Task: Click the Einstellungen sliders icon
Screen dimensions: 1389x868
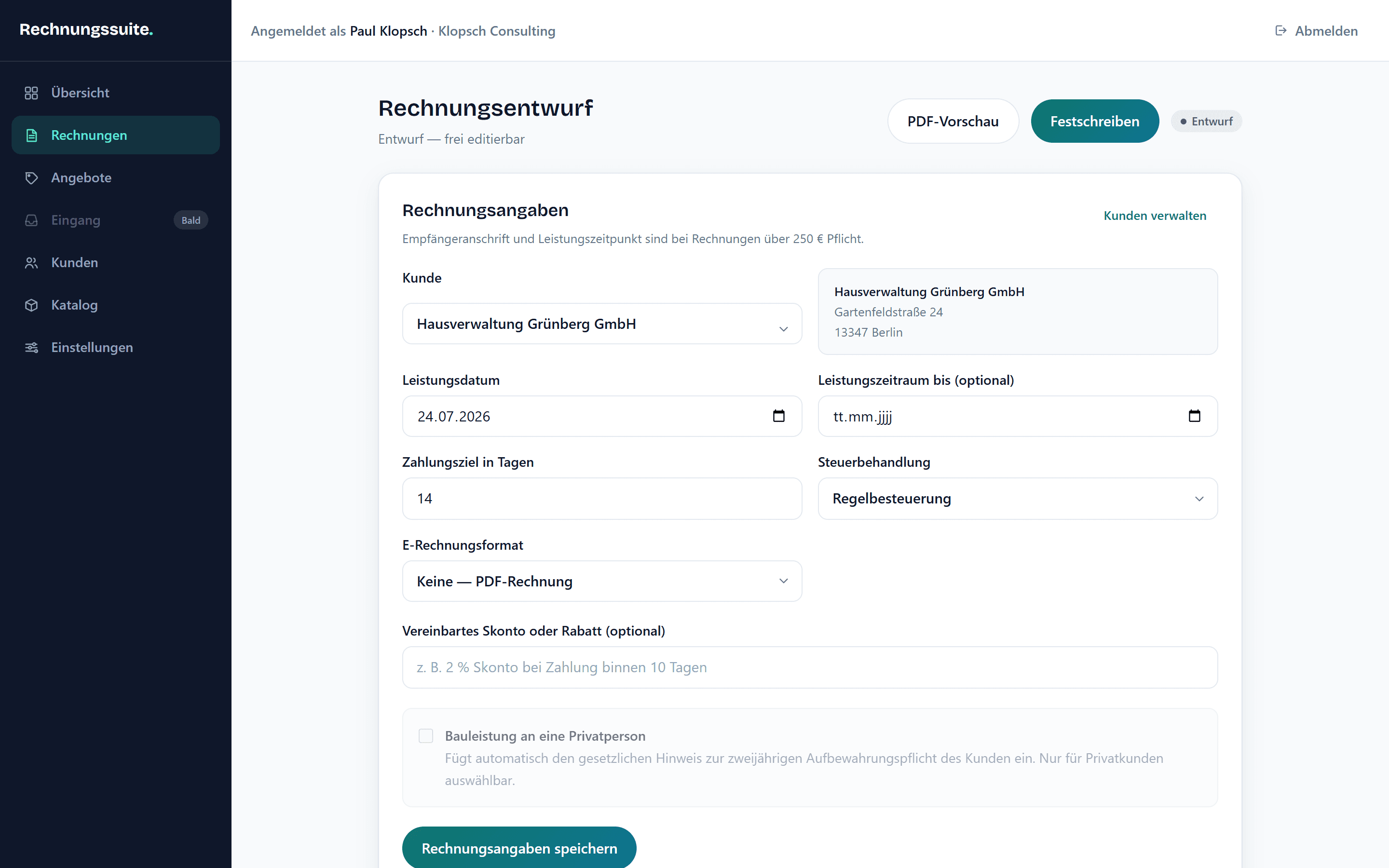Action: (31, 348)
